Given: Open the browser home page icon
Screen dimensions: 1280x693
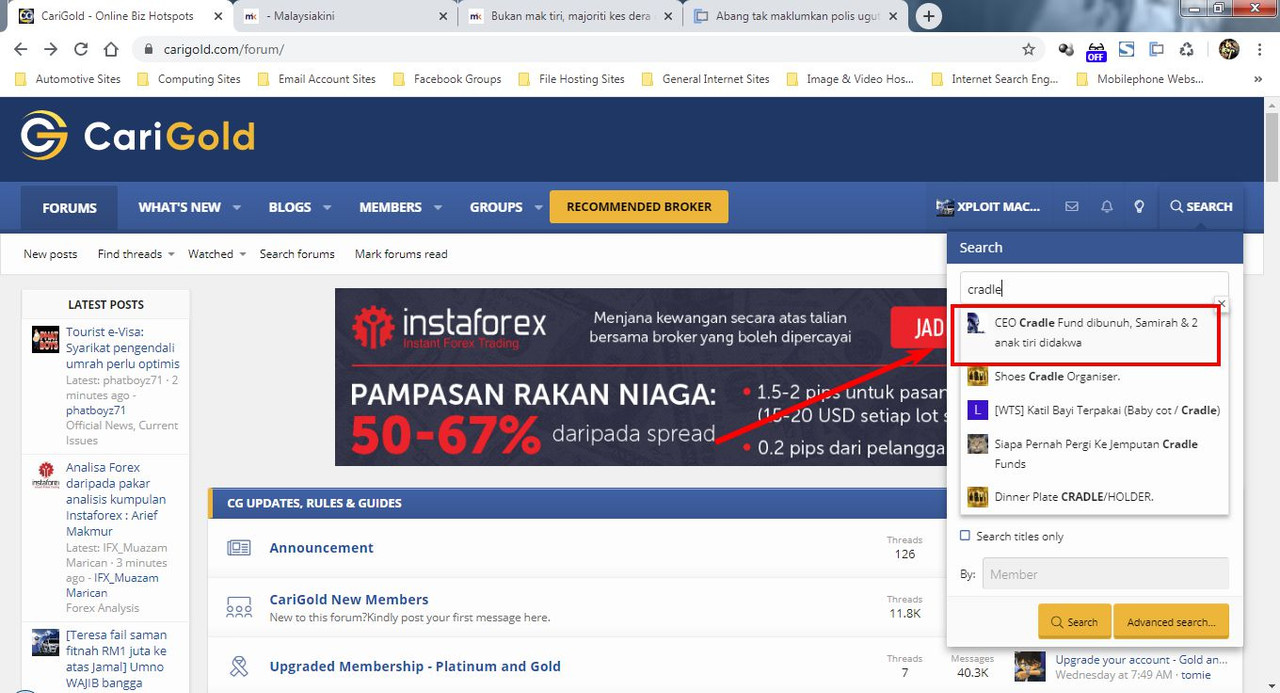Looking at the screenshot, I should point(111,49).
